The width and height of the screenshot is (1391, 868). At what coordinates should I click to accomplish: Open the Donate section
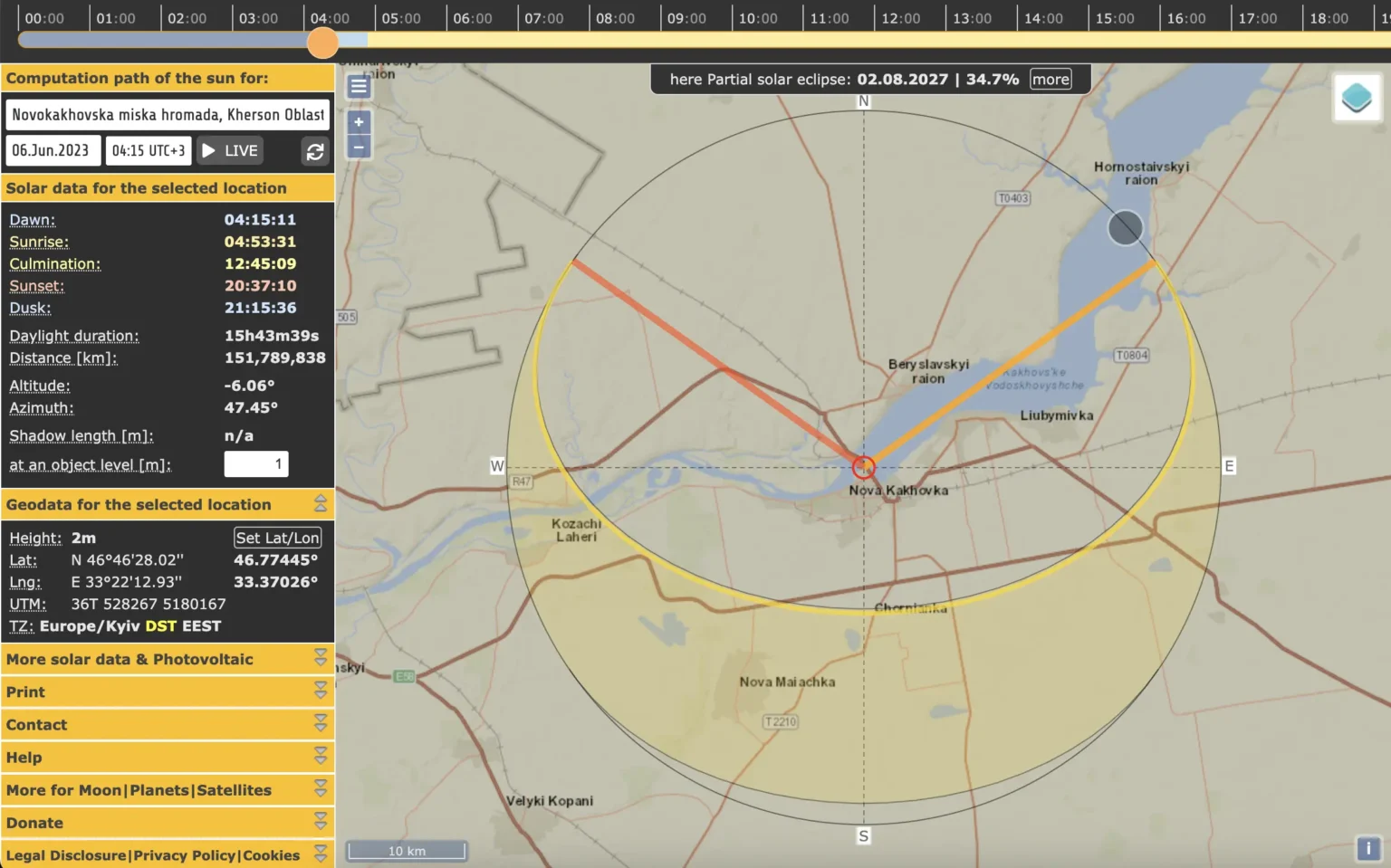(x=320, y=823)
